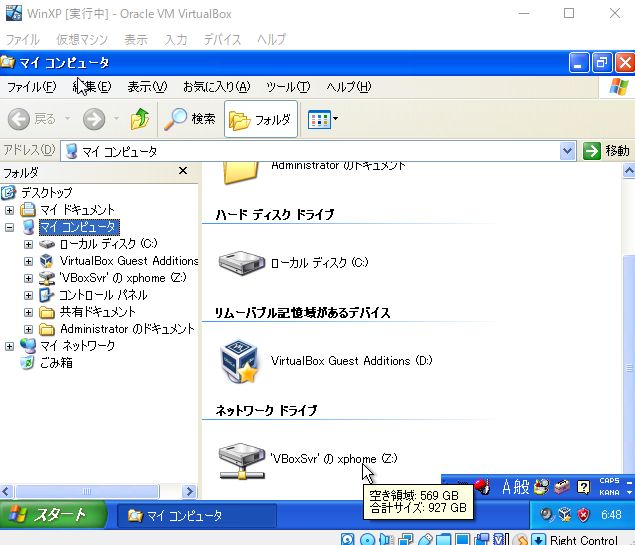The image size is (635, 545).
Task: Open the views icon dropdown in toolbar
Action: pos(323,119)
